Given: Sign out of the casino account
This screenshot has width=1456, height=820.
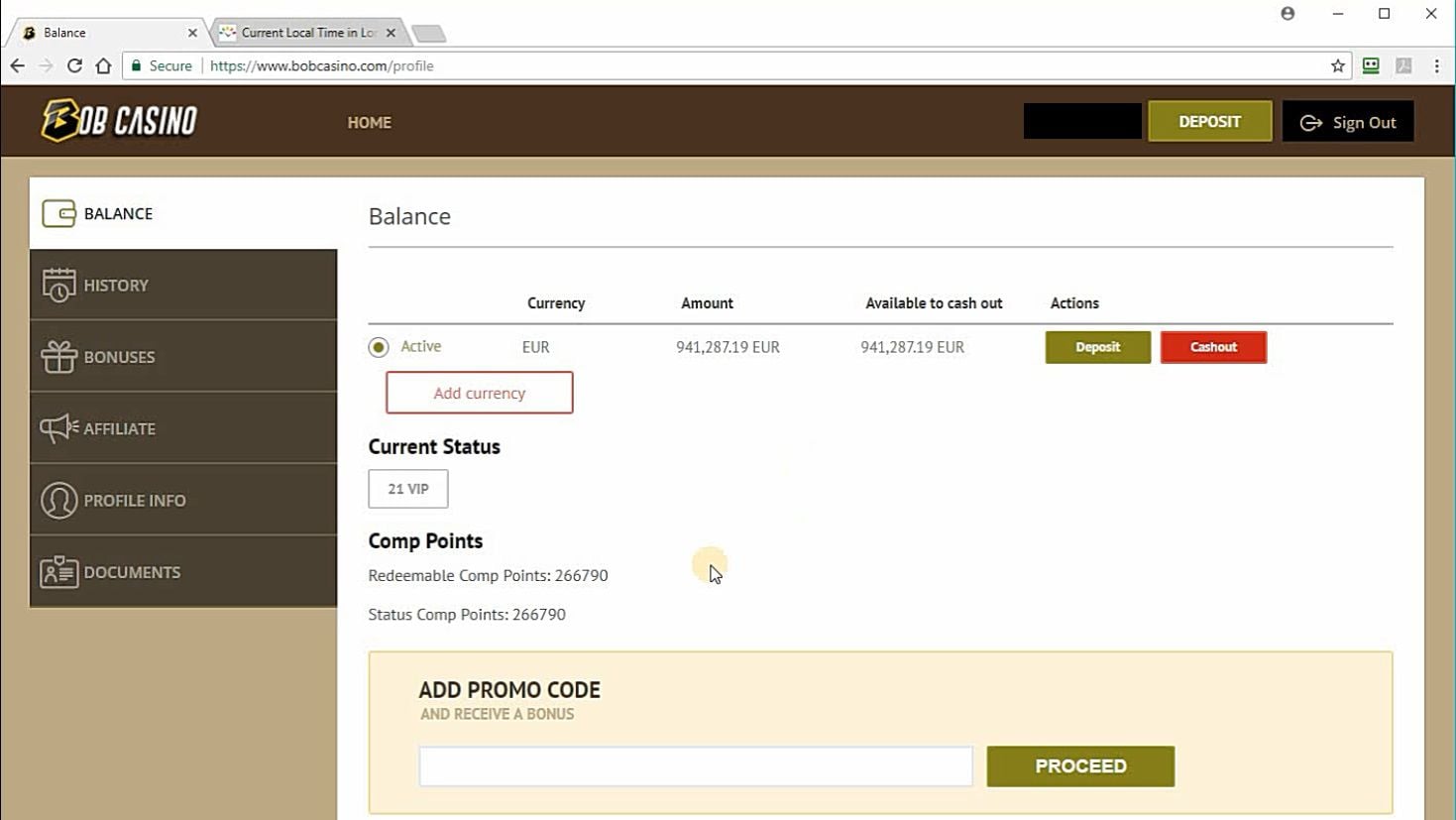Looking at the screenshot, I should [x=1348, y=122].
